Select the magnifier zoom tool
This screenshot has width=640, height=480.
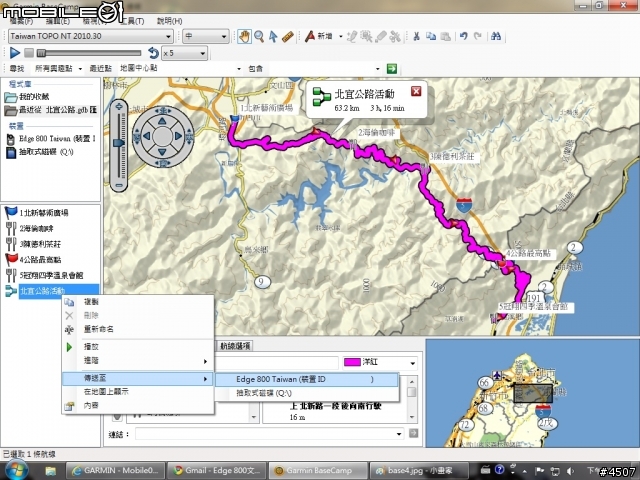click(x=259, y=37)
